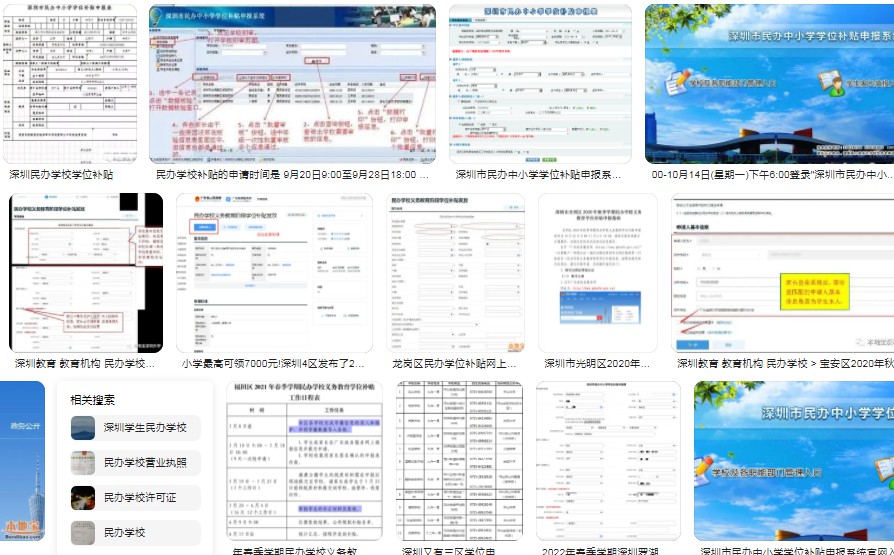The image size is (894, 555).
Task: Select the related search 民办学校
Action: pyautogui.click(x=136, y=533)
